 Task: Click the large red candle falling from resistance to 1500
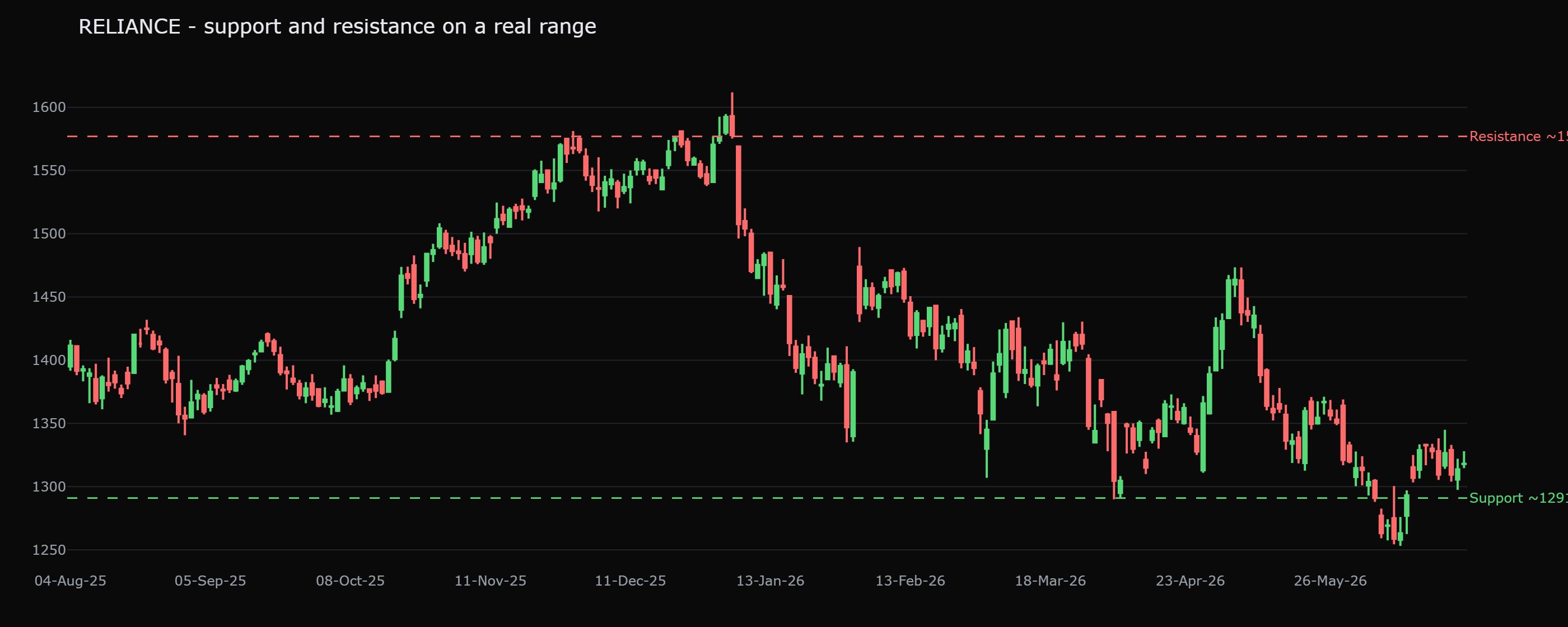(x=738, y=186)
